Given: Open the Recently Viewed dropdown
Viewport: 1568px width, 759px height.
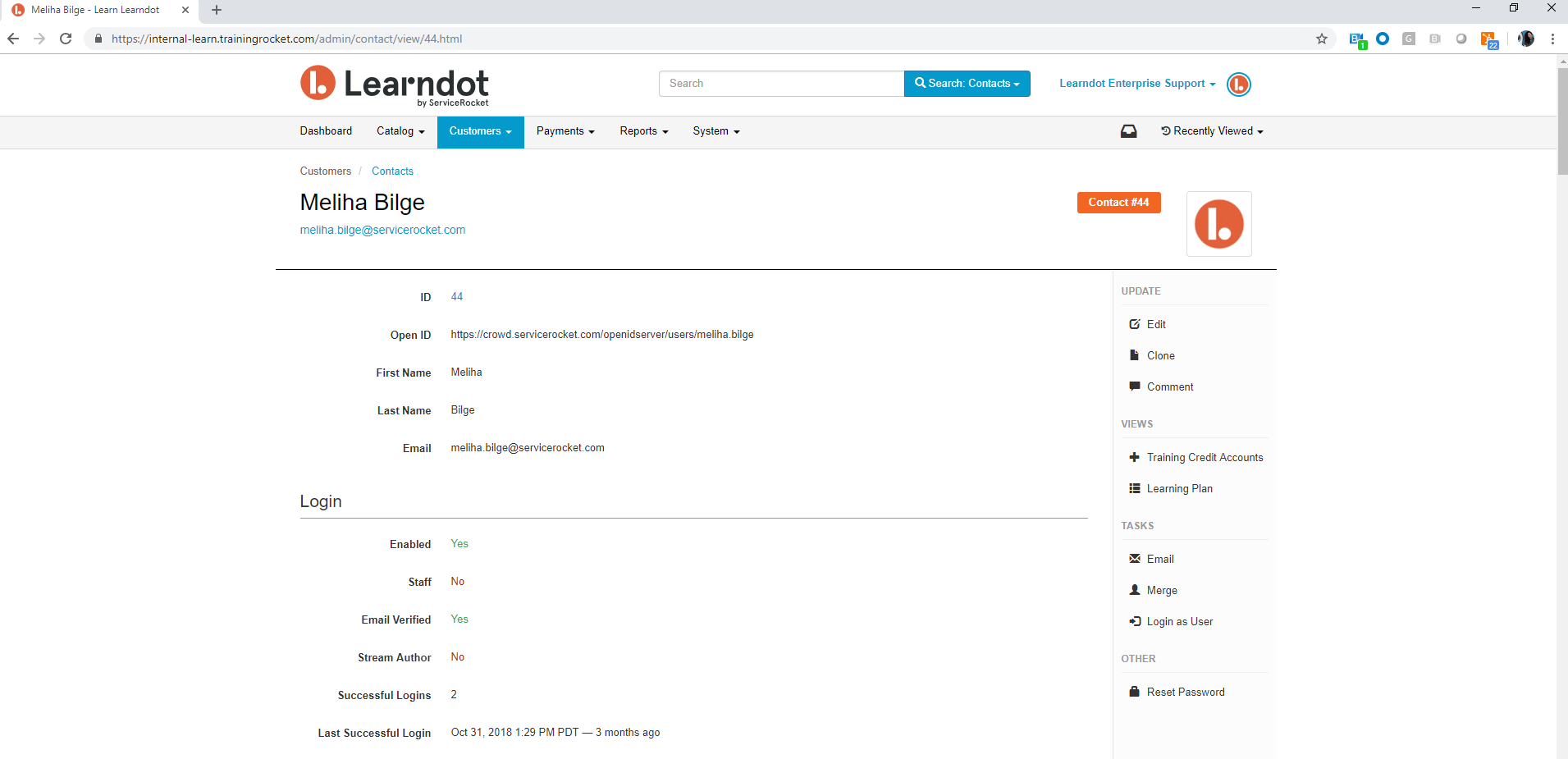Looking at the screenshot, I should click(1212, 131).
